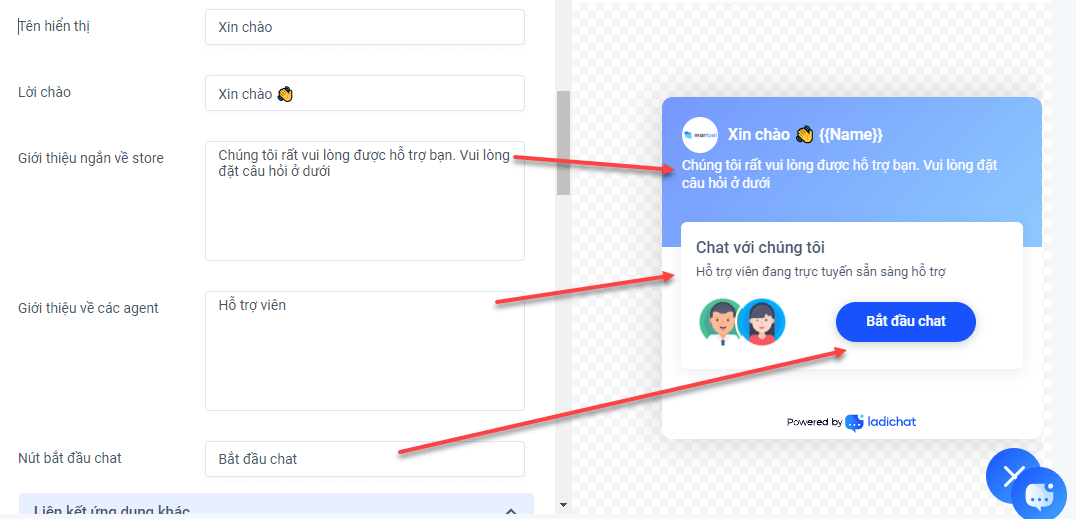Click the female agent avatar
Image resolution: width=1076 pixels, height=519 pixels.
click(761, 321)
